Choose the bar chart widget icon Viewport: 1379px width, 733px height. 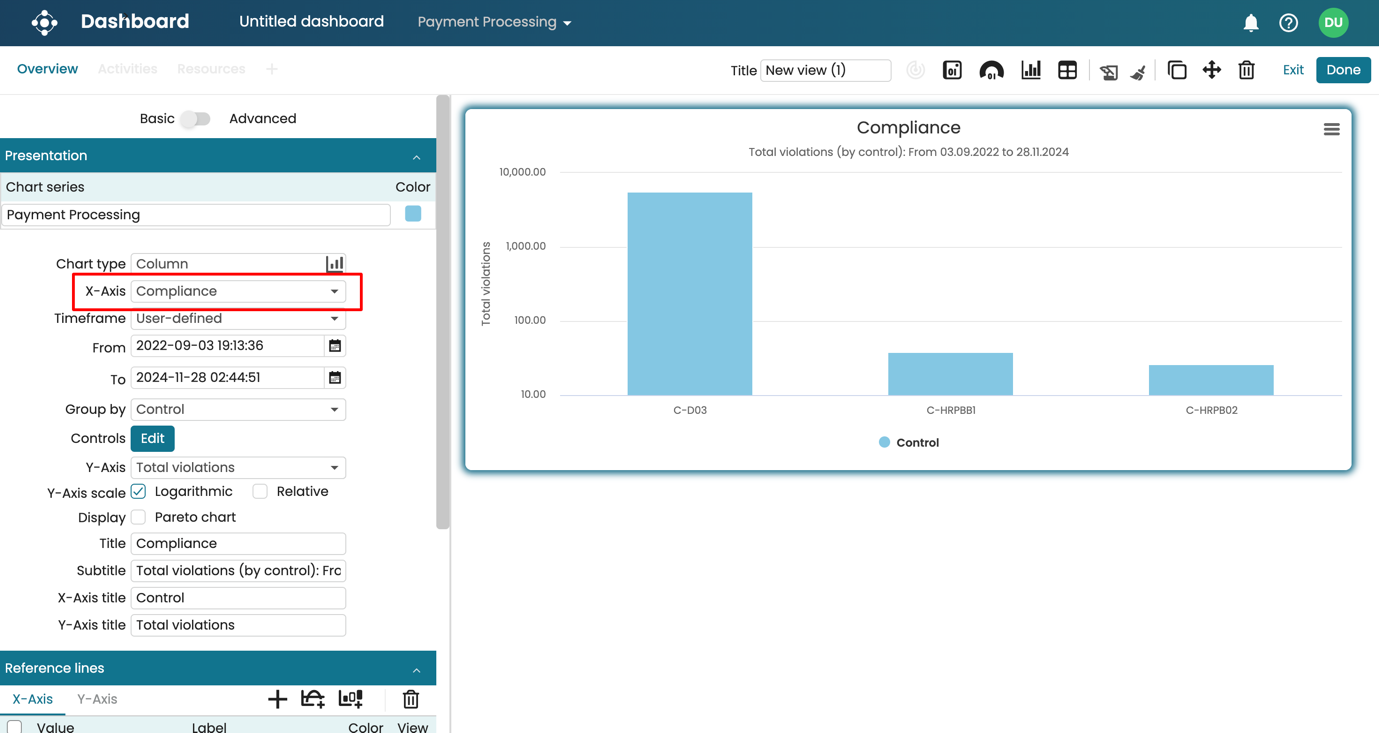(x=1030, y=70)
